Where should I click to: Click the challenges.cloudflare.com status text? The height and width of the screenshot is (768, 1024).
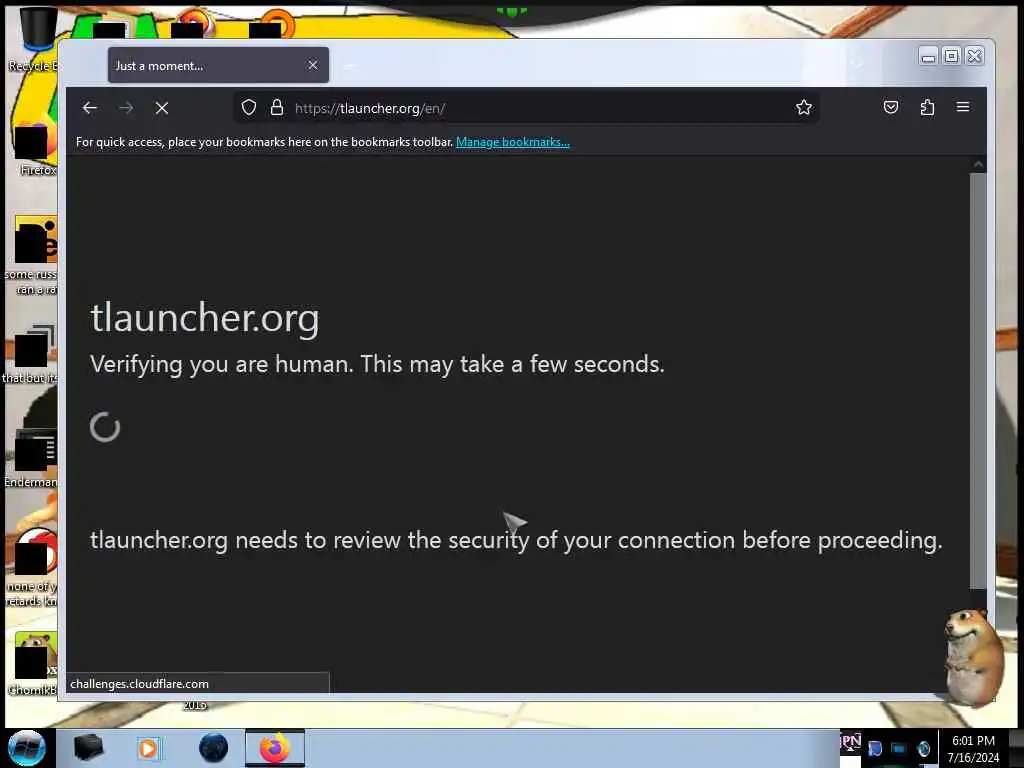coord(140,684)
